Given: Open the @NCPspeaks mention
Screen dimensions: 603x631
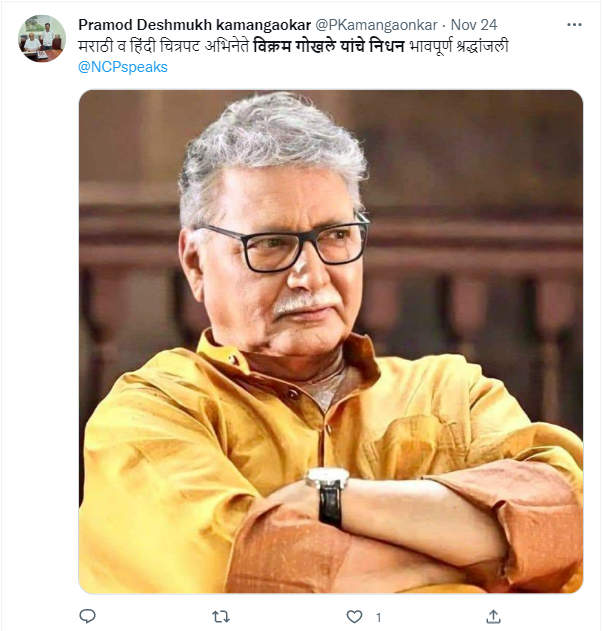Looking at the screenshot, I should [x=122, y=67].
